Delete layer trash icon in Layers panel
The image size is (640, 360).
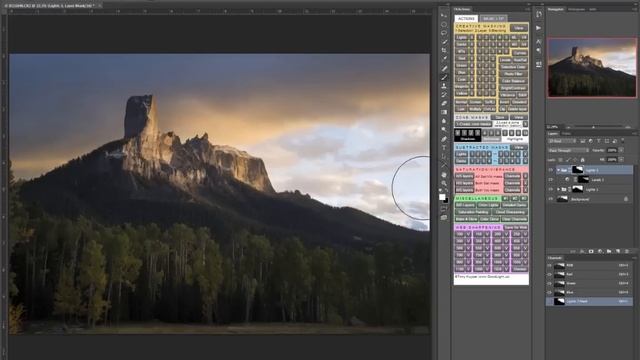[627, 251]
